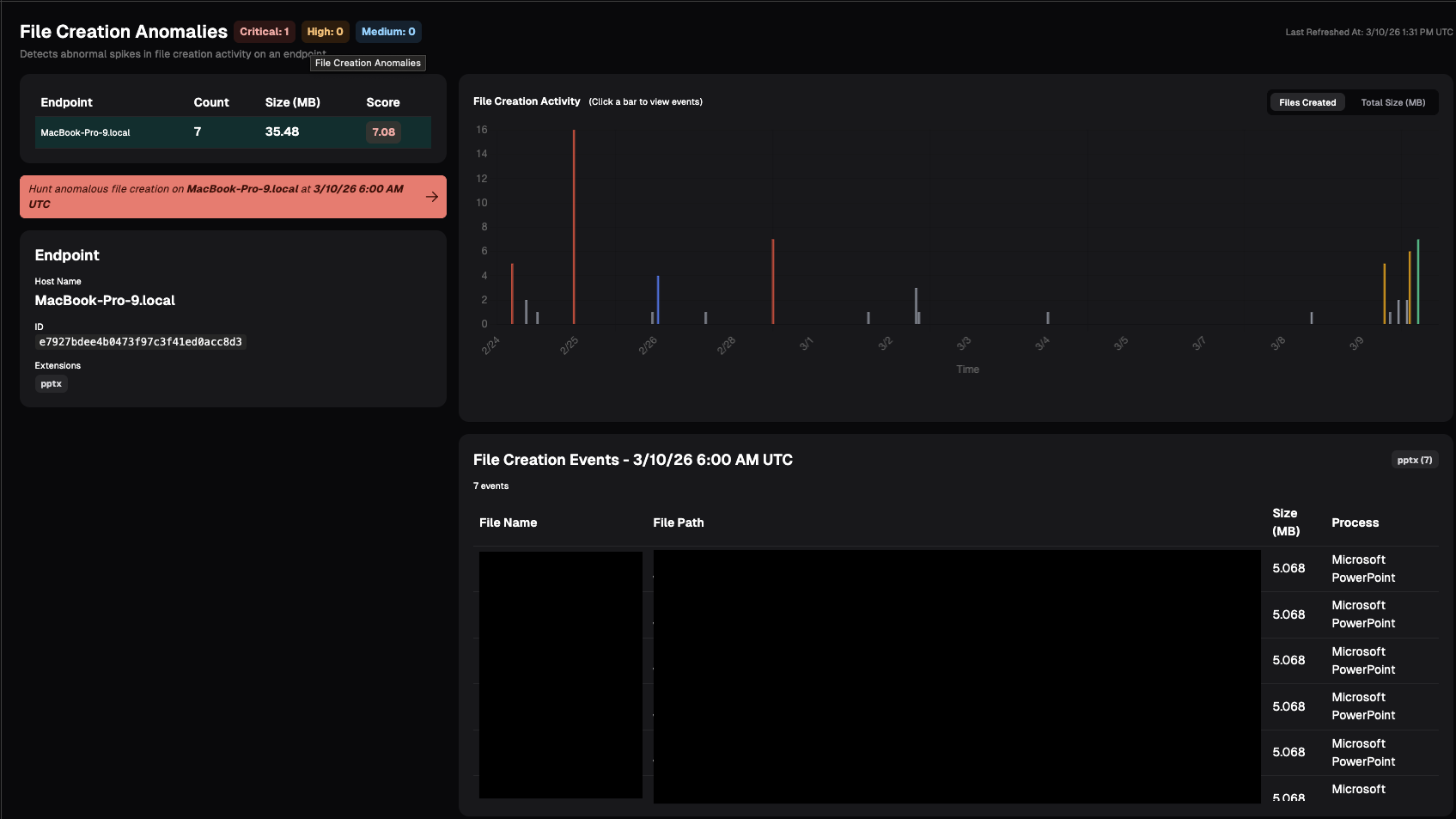
Task: Click the tallest red bar near 2/25
Action: coord(574,227)
